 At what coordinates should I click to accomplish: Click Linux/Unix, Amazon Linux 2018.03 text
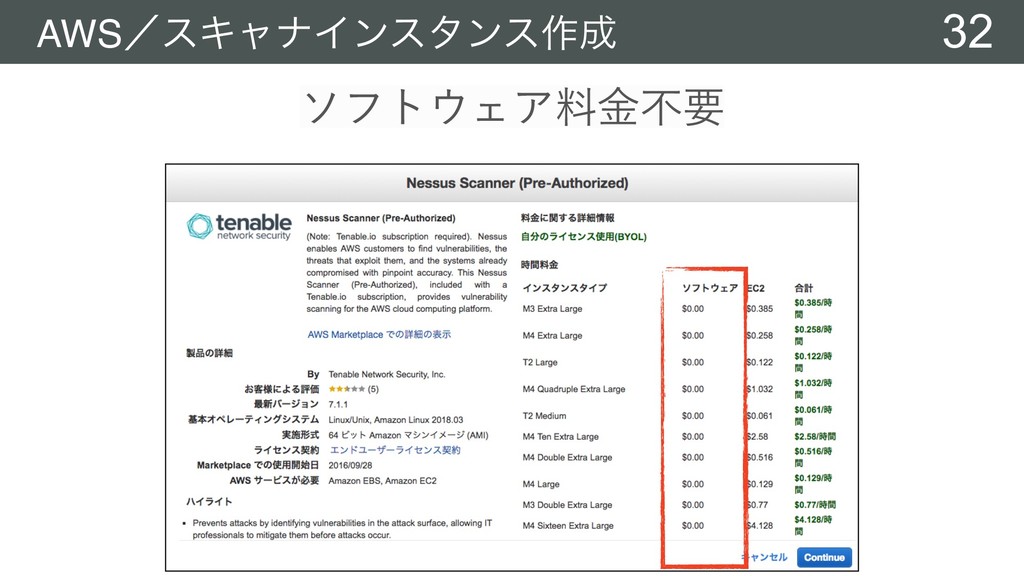[x=396, y=420]
